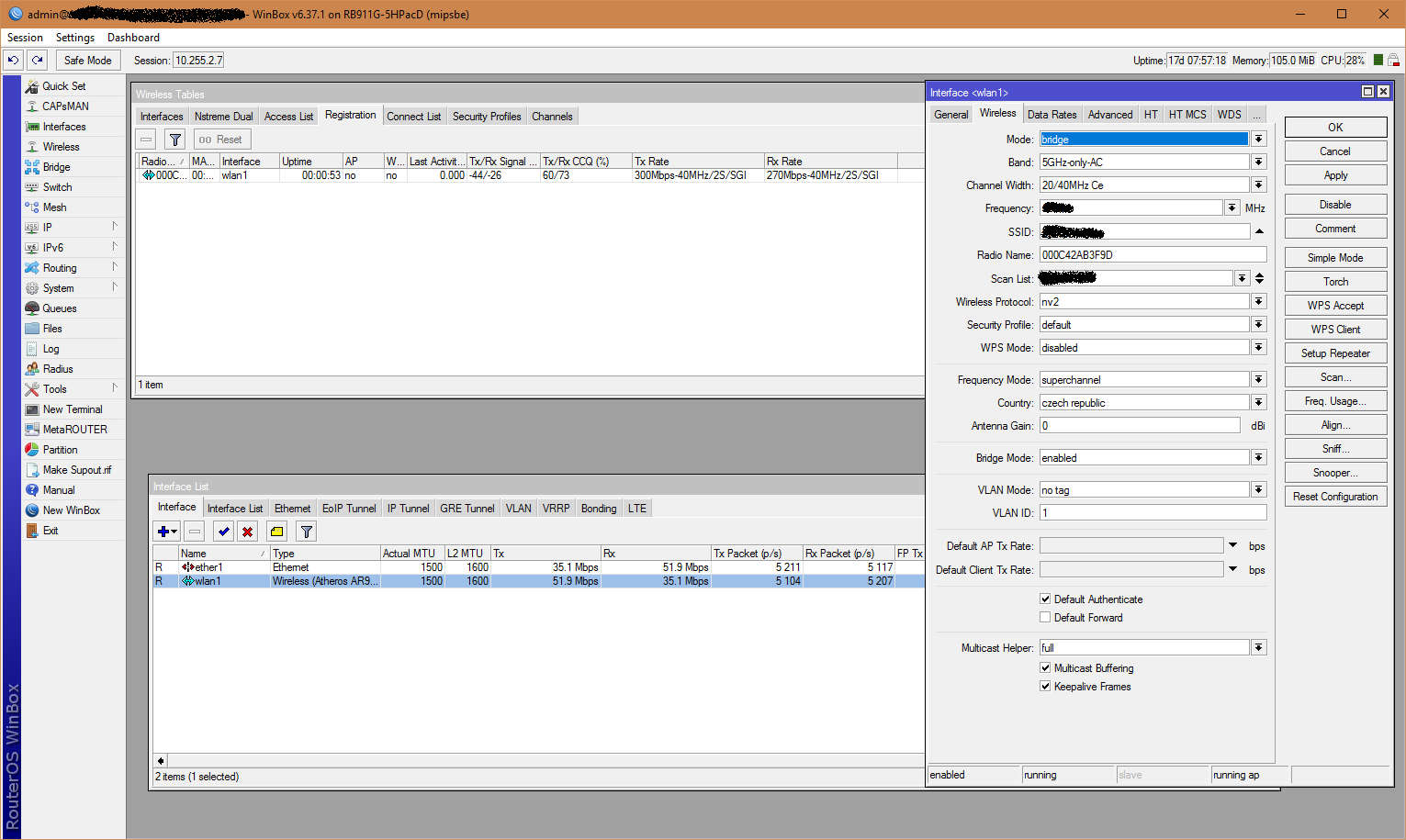The width and height of the screenshot is (1406, 840).
Task: Expand the Wireless Protocol dropdown
Action: [x=1258, y=302]
